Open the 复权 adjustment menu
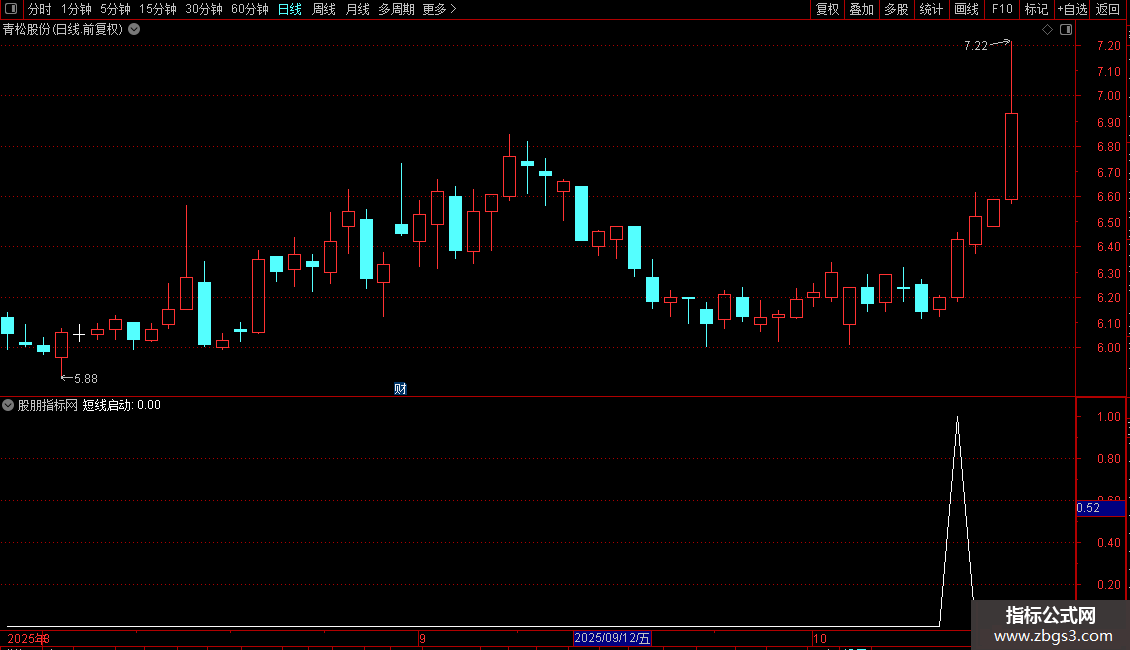The height and width of the screenshot is (650, 1130). point(827,9)
